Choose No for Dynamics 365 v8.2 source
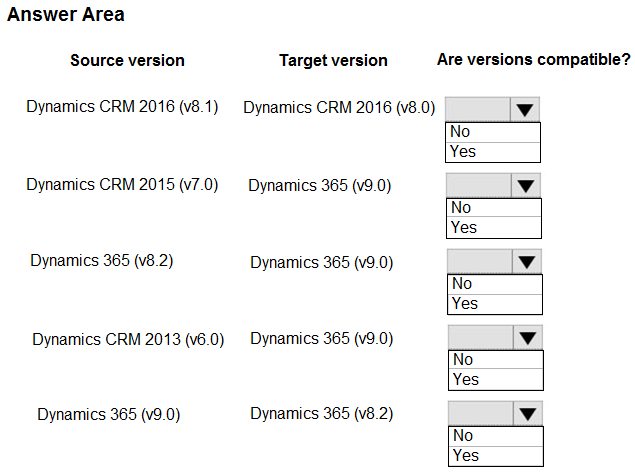The image size is (635, 473). 495,284
